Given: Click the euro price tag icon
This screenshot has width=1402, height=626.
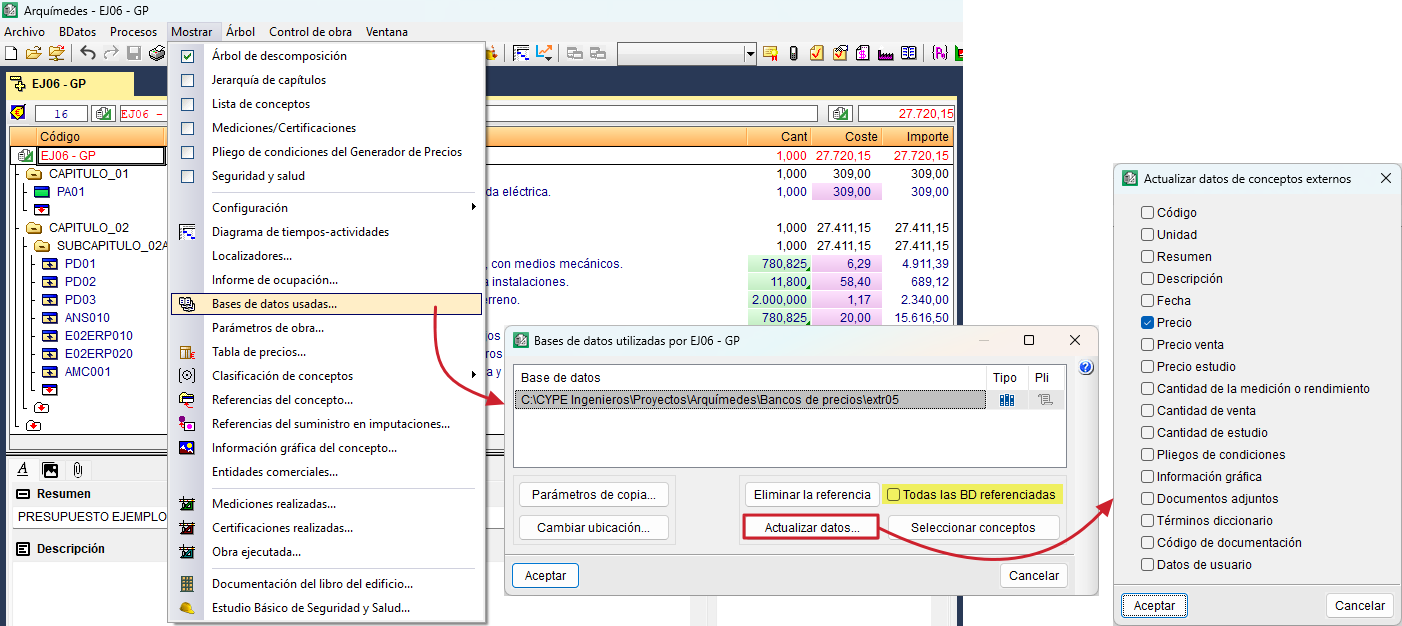Looking at the screenshot, I should point(17,113).
